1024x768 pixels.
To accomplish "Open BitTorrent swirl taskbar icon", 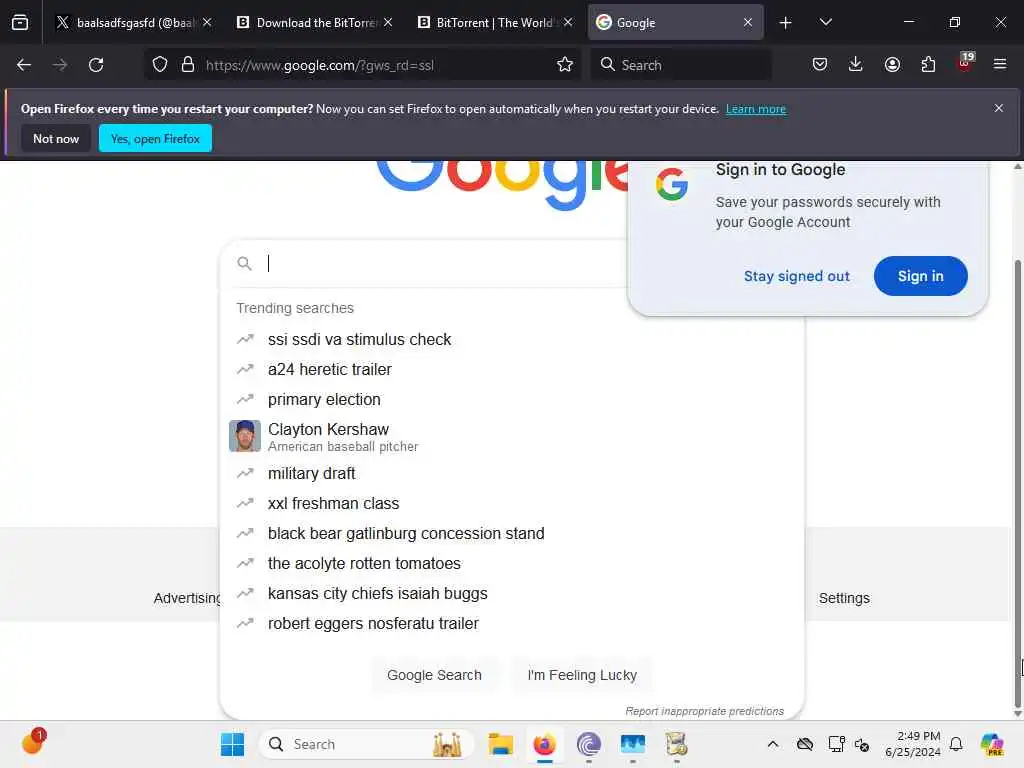I will [588, 744].
